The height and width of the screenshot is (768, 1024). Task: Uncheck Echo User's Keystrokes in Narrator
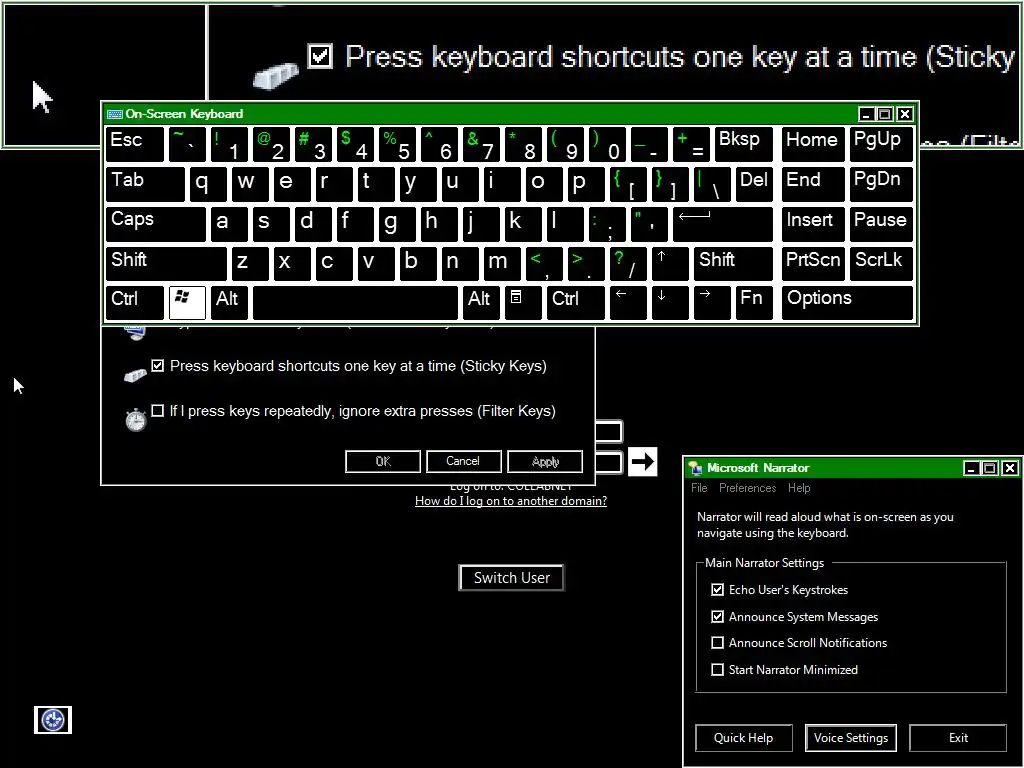717,590
